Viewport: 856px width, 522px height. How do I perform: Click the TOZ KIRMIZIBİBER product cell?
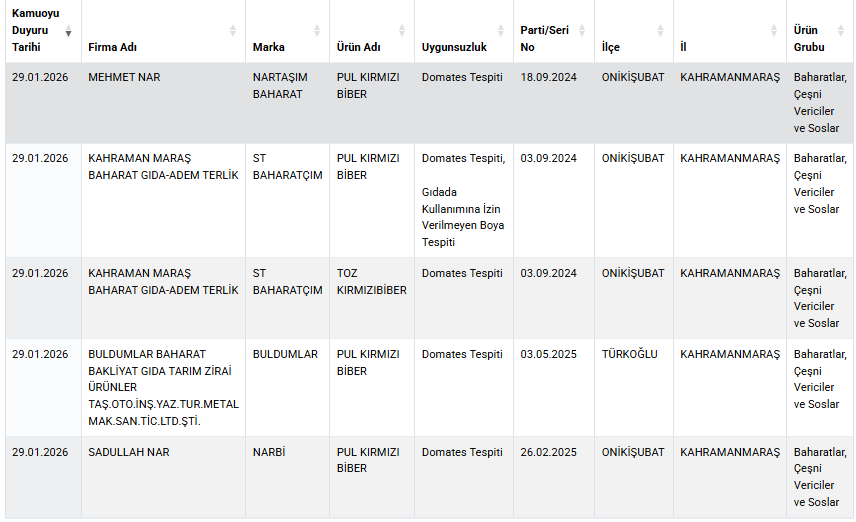click(371, 282)
